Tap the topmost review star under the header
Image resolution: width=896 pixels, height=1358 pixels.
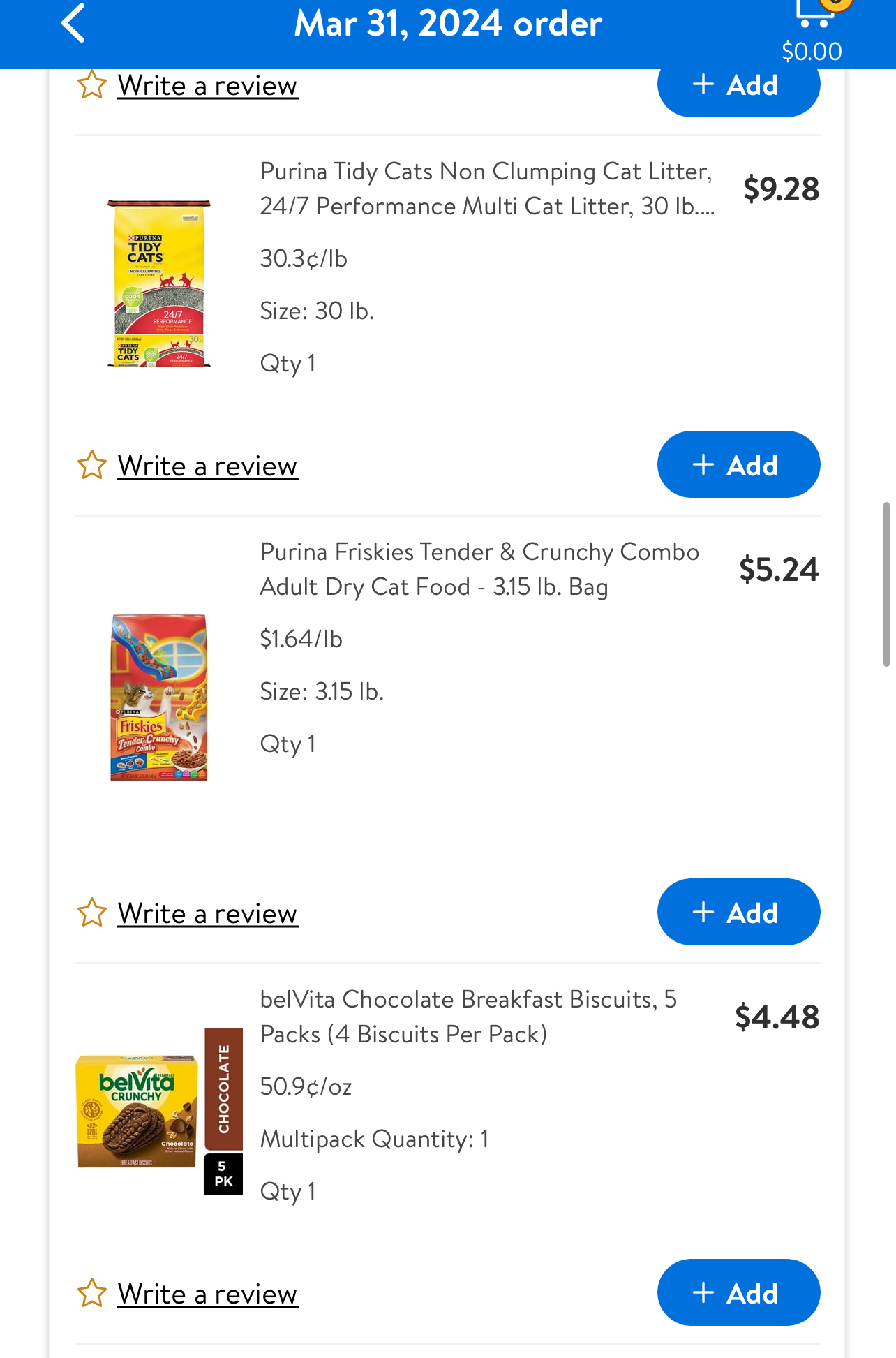tap(92, 86)
